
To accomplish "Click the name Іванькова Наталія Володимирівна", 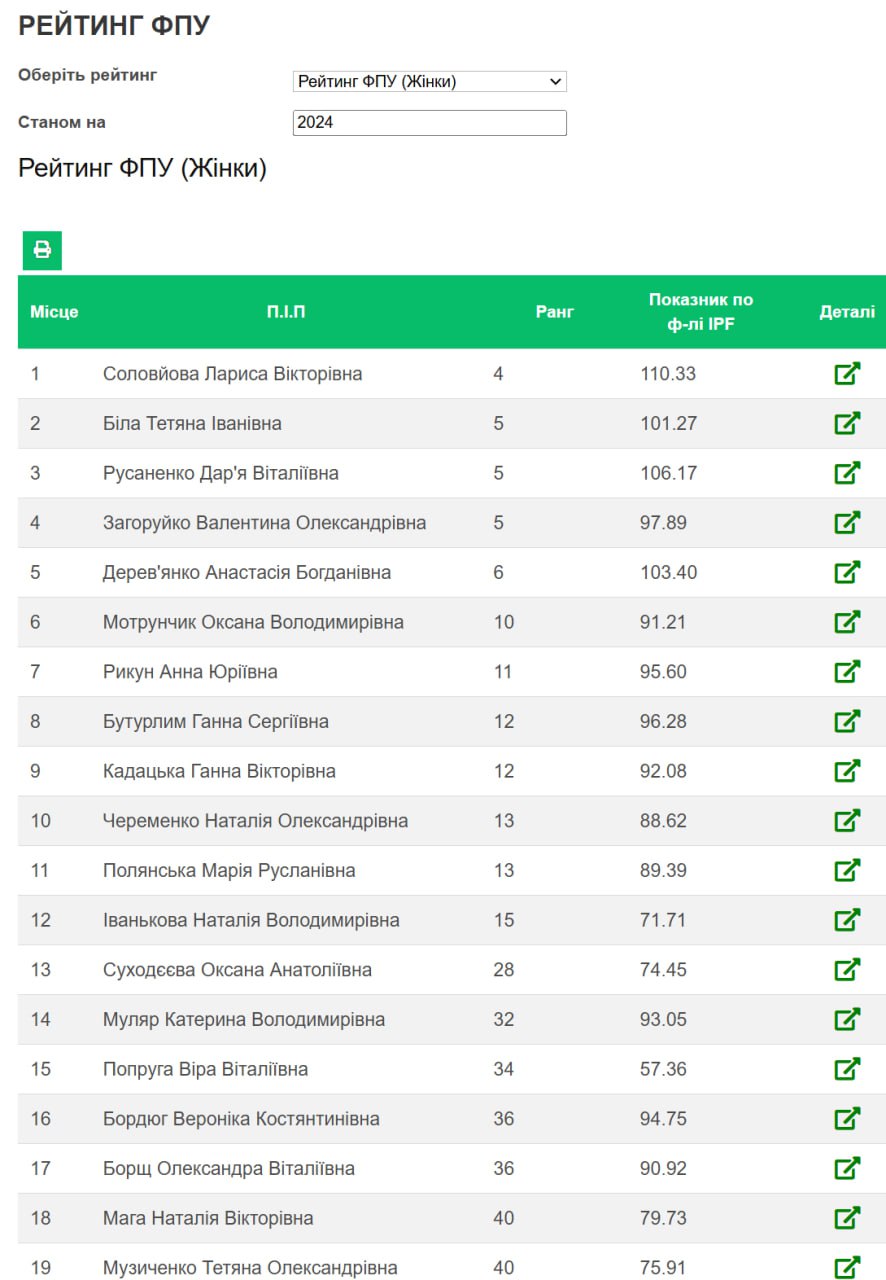I will pyautogui.click(x=251, y=920).
